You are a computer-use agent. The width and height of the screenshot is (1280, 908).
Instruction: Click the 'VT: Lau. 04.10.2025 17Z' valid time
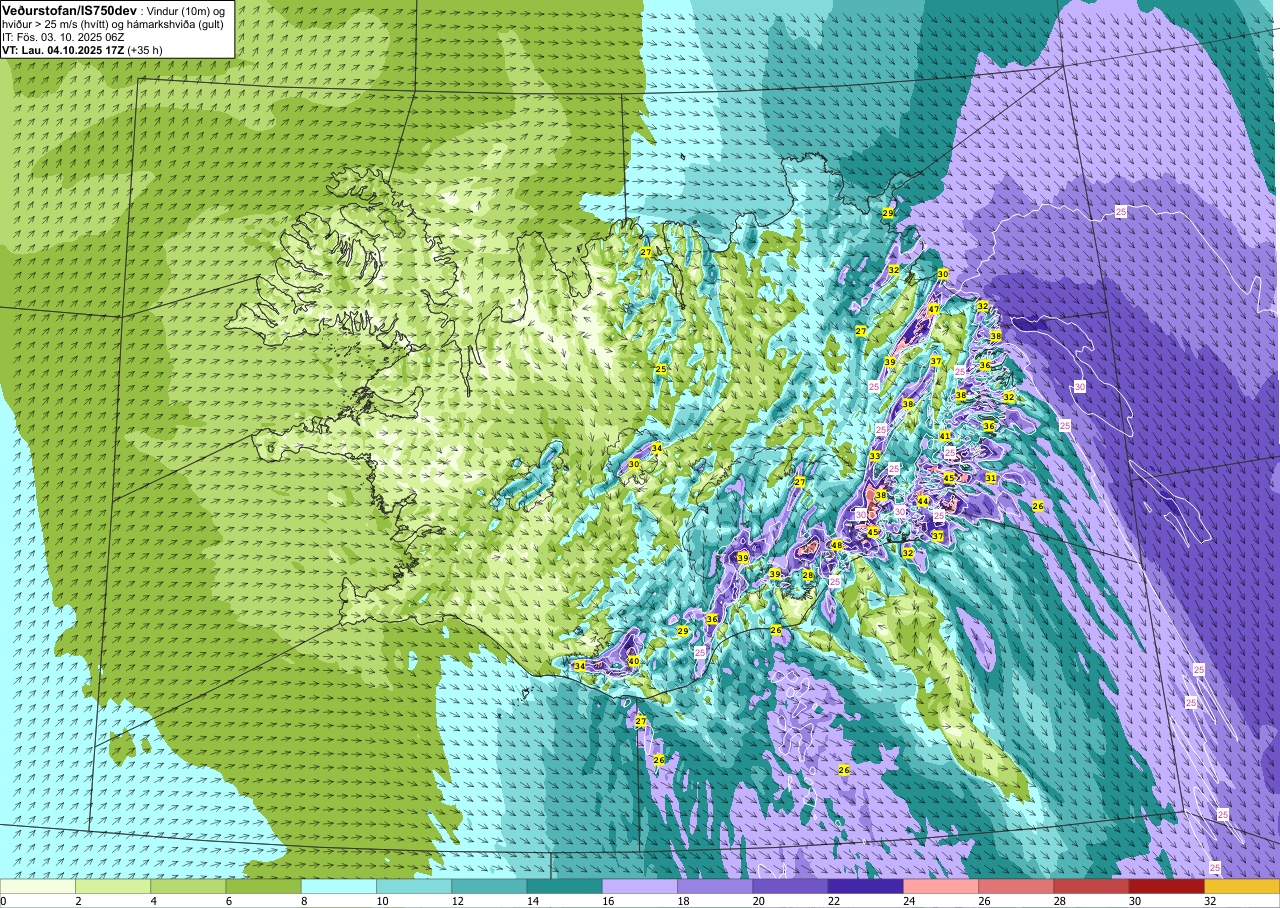point(64,50)
